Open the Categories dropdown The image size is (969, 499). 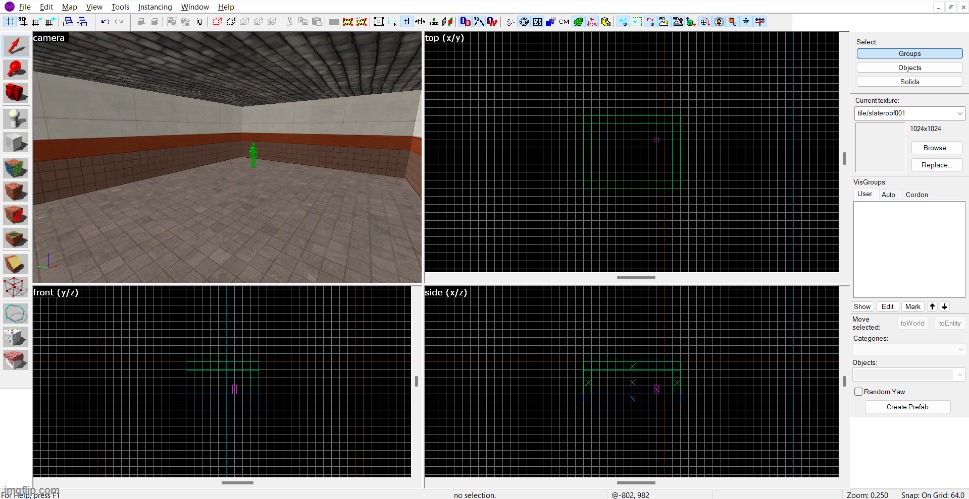(x=960, y=349)
